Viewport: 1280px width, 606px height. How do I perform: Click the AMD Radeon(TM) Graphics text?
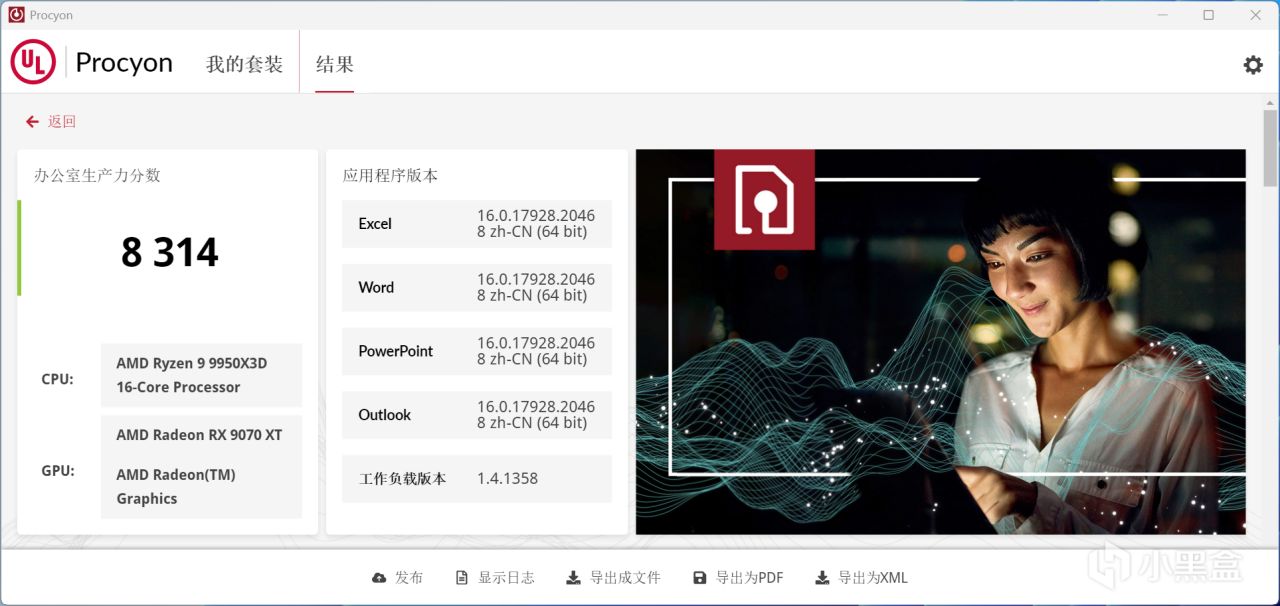click(176, 487)
